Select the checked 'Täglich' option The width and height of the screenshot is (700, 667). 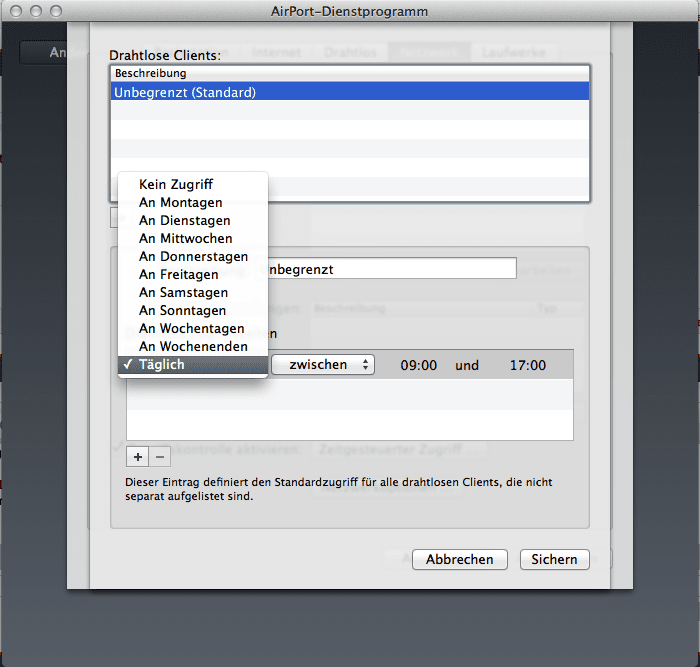click(192, 365)
